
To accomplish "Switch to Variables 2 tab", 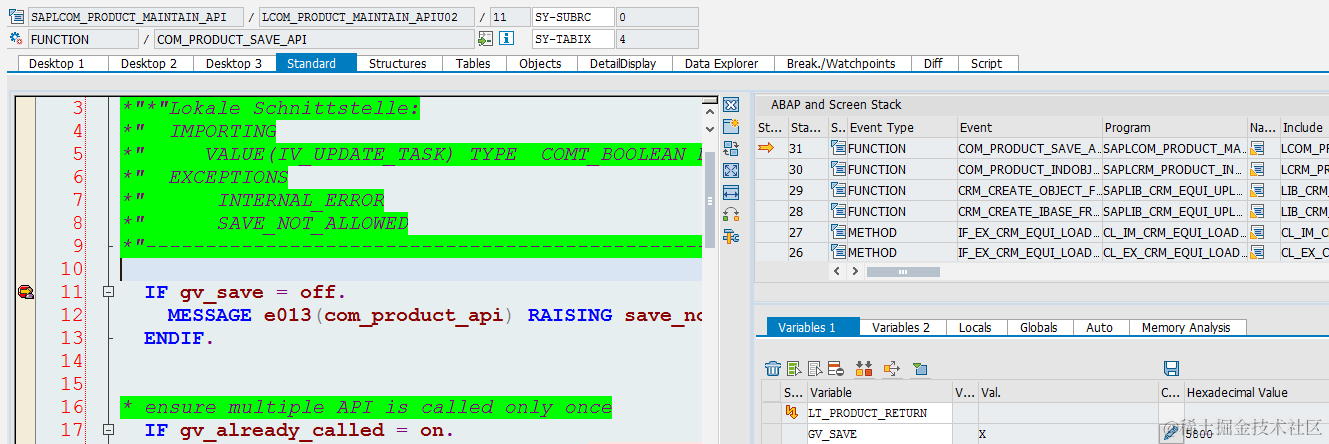I will 901,327.
